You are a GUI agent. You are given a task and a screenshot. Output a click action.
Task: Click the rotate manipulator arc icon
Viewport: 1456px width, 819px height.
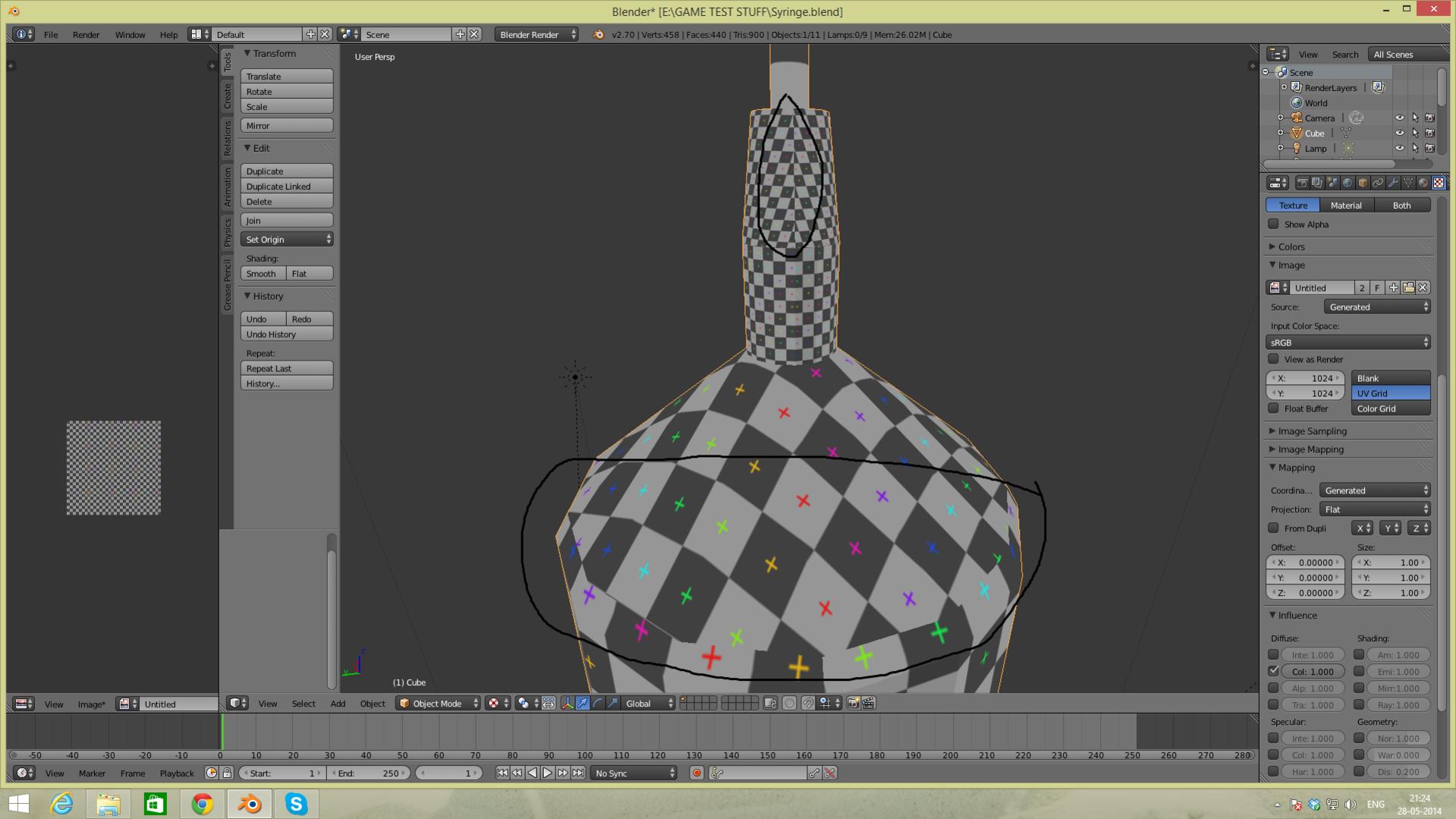[598, 704]
